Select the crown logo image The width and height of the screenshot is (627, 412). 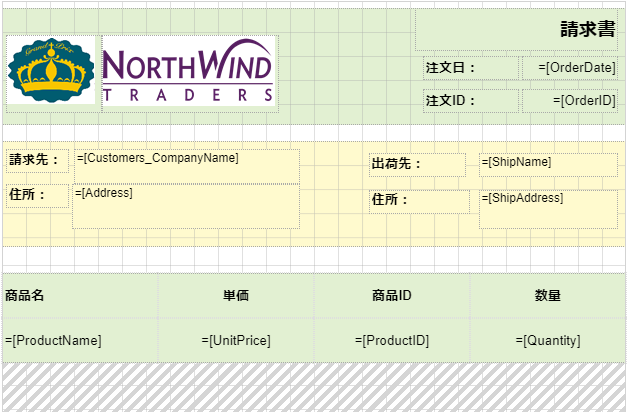[x=50, y=70]
